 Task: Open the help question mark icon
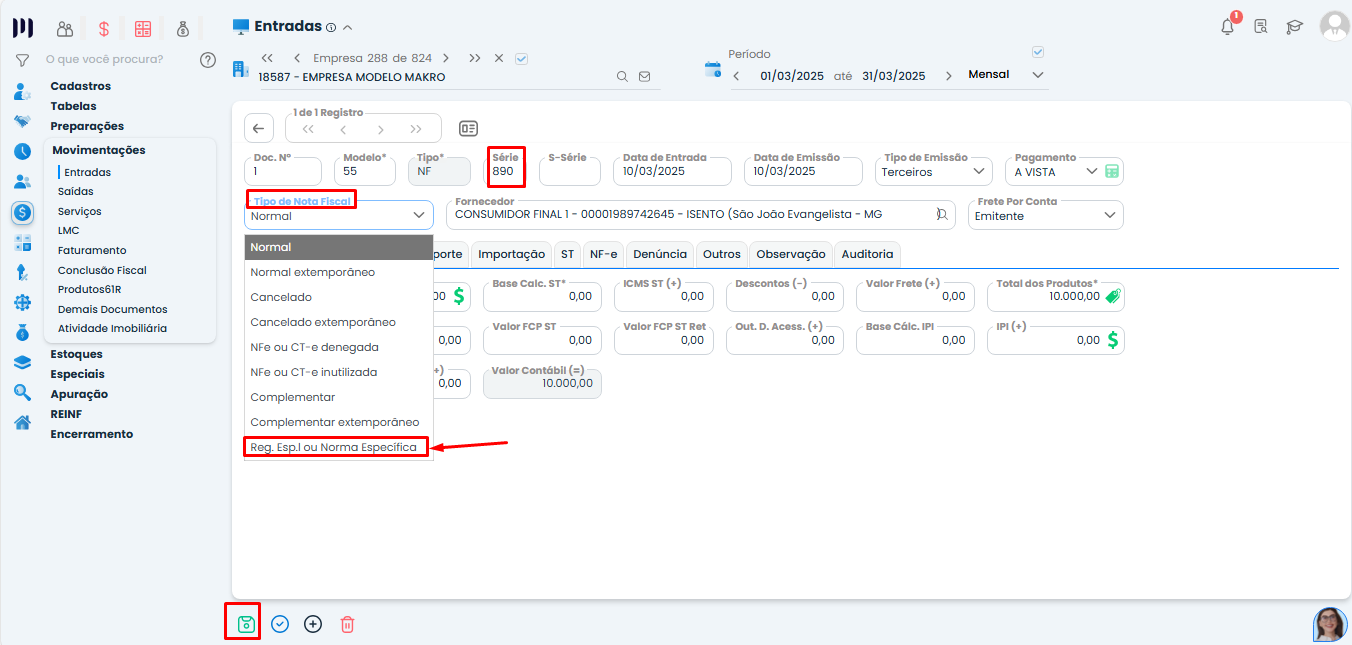pos(208,60)
